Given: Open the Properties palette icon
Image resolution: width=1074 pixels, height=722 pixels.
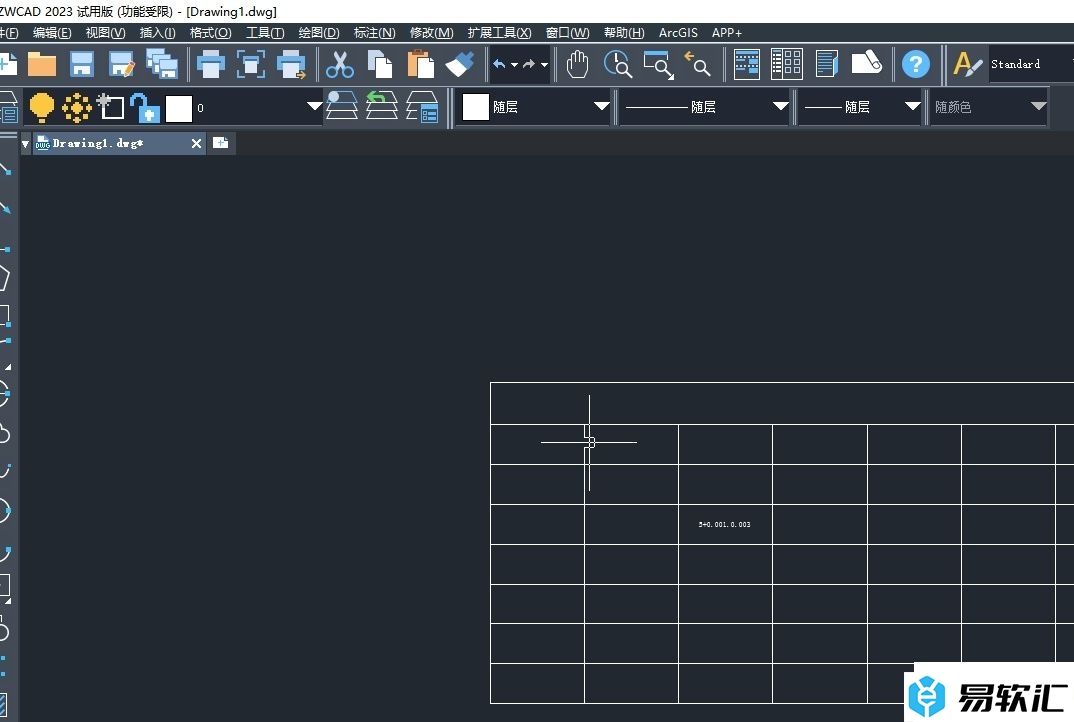Looking at the screenshot, I should 747,64.
